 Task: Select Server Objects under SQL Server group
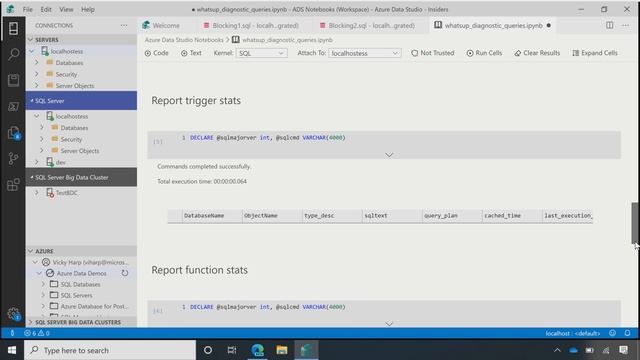[80, 151]
